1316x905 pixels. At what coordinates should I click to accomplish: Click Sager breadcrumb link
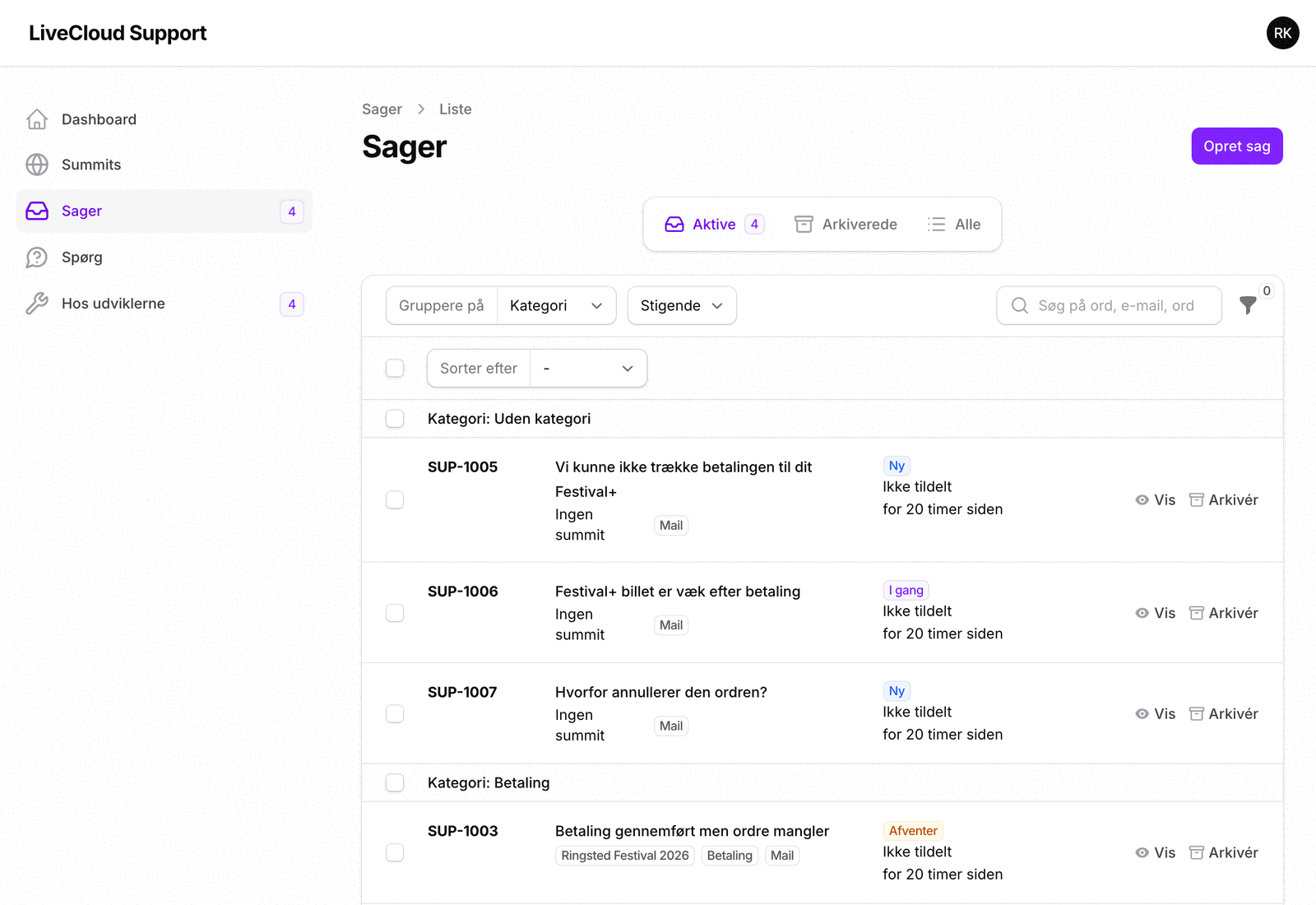point(382,109)
